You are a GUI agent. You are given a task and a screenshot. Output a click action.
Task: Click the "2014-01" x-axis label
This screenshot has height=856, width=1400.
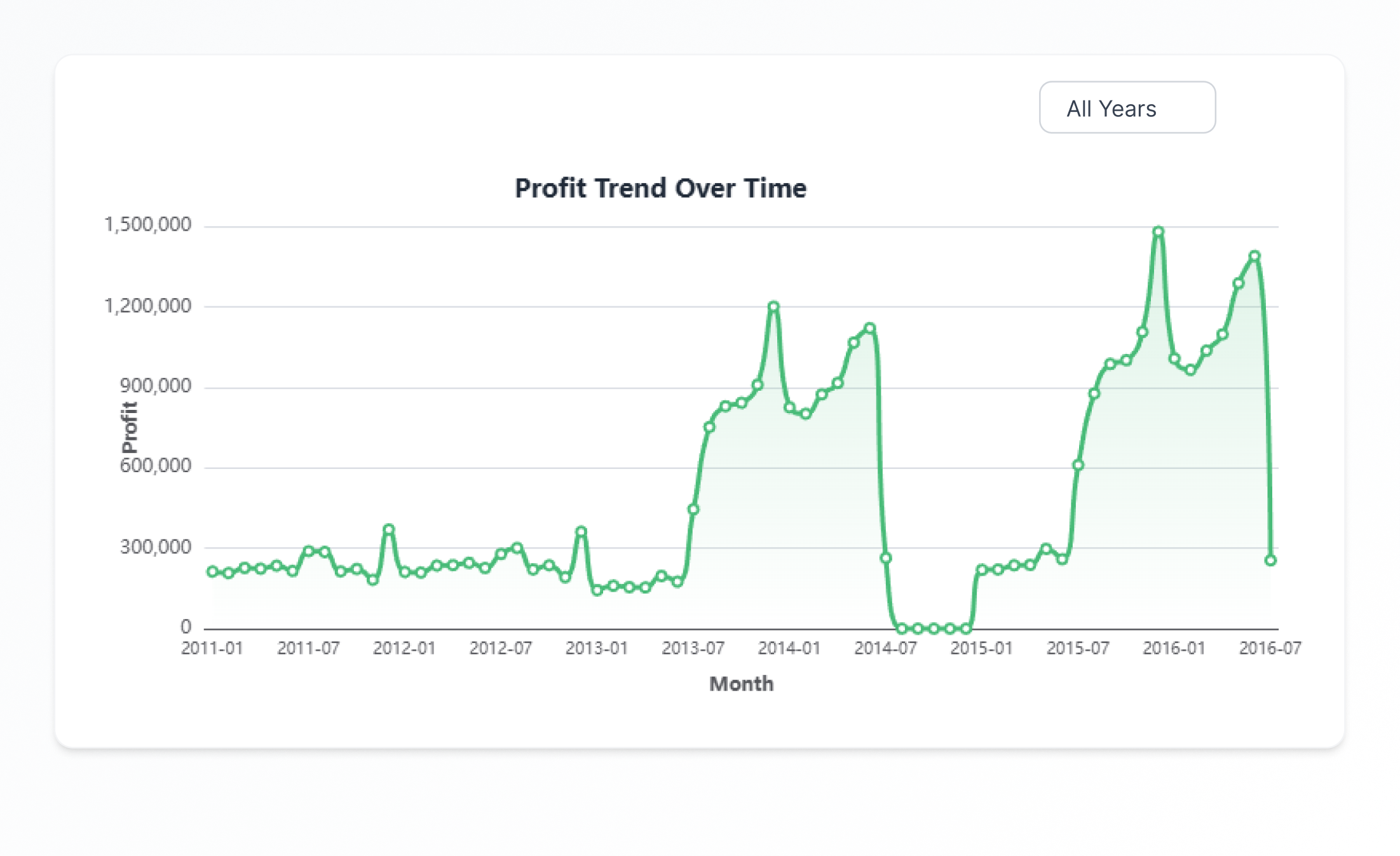point(789,648)
